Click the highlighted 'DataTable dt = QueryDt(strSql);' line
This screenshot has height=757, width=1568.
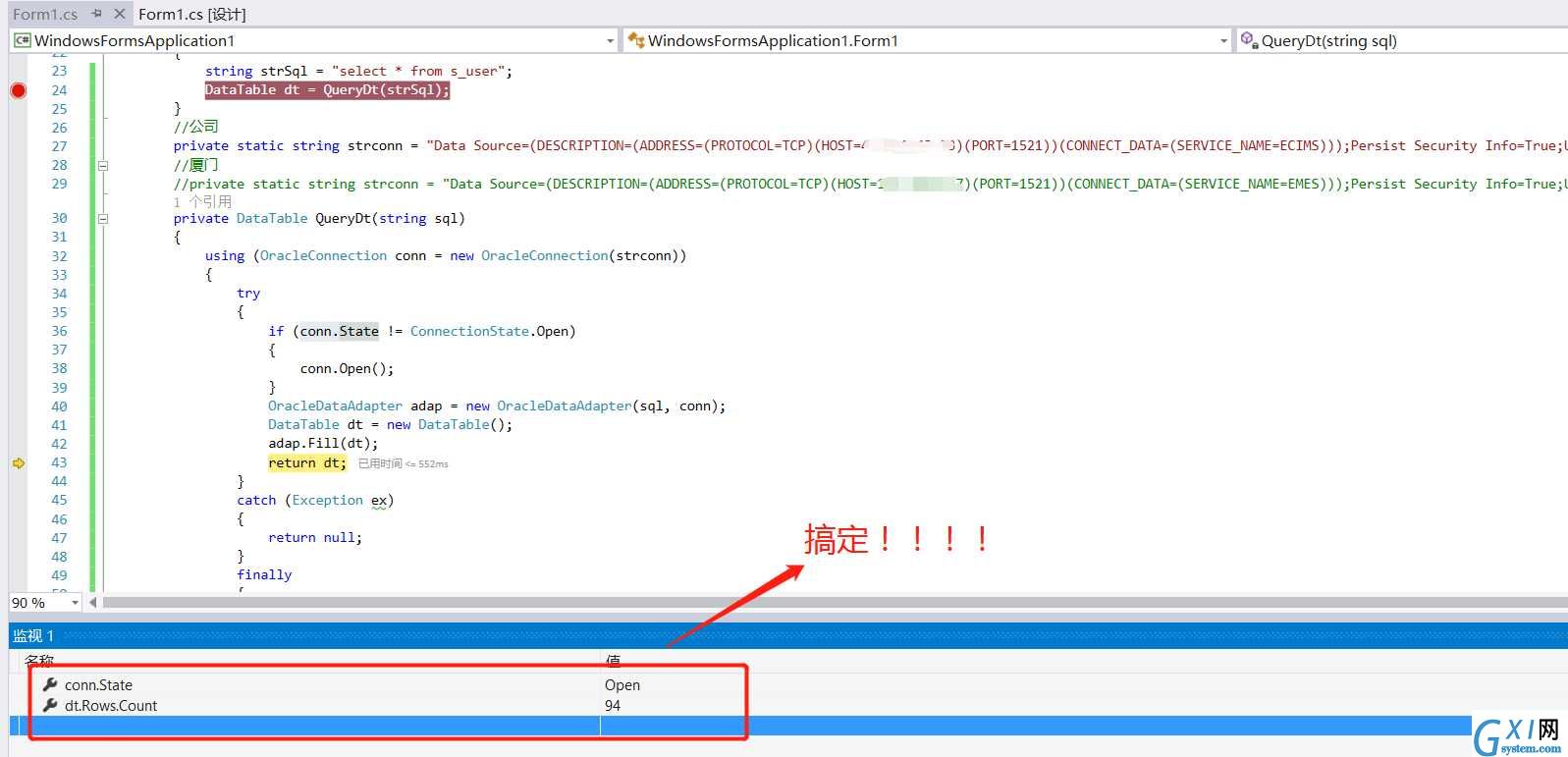point(327,90)
